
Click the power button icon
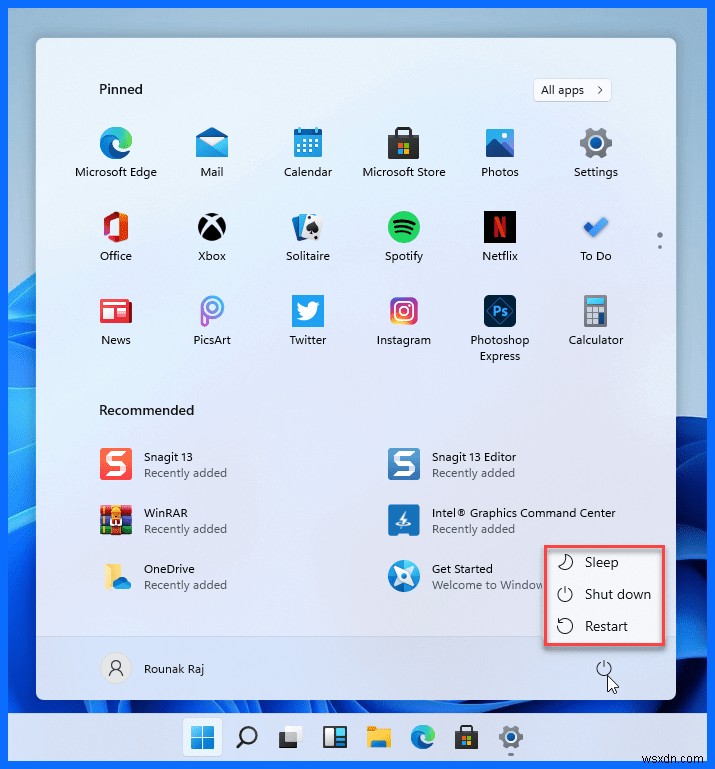pos(604,668)
